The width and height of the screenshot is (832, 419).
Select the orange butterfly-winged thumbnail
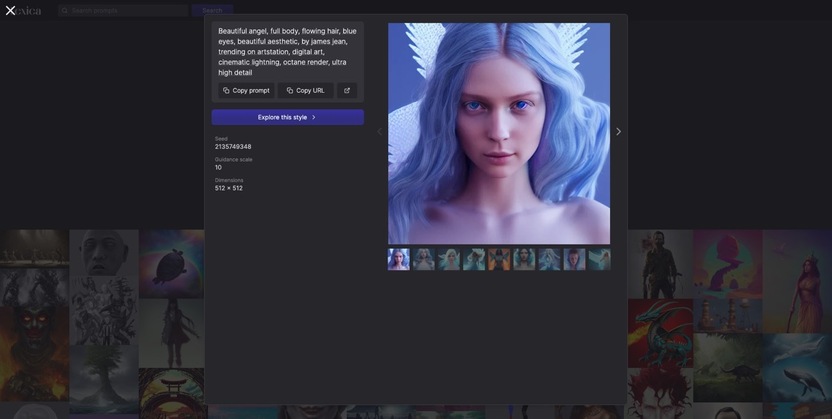point(499,259)
